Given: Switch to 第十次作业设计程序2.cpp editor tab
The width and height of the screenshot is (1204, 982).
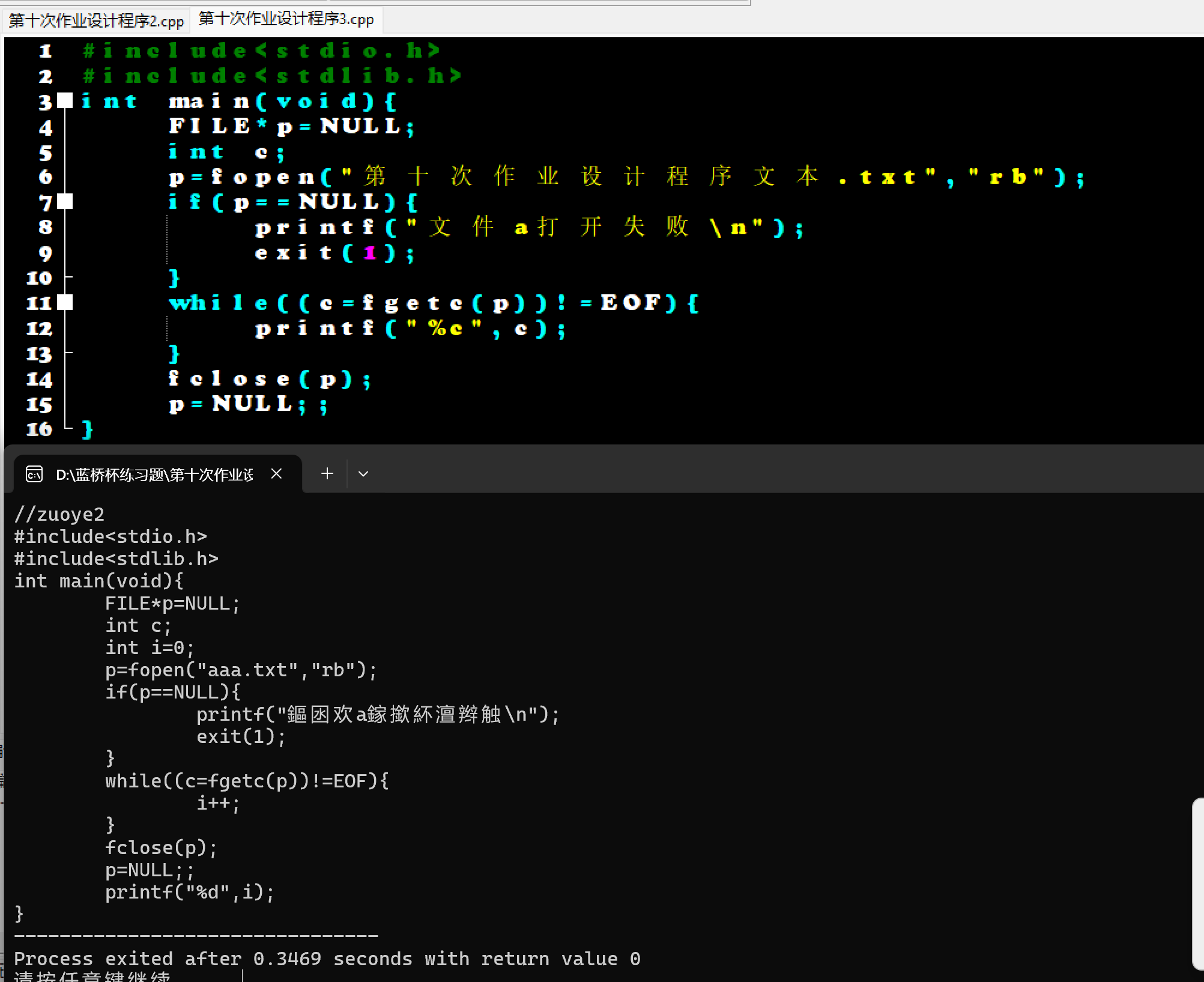Looking at the screenshot, I should pyautogui.click(x=96, y=21).
